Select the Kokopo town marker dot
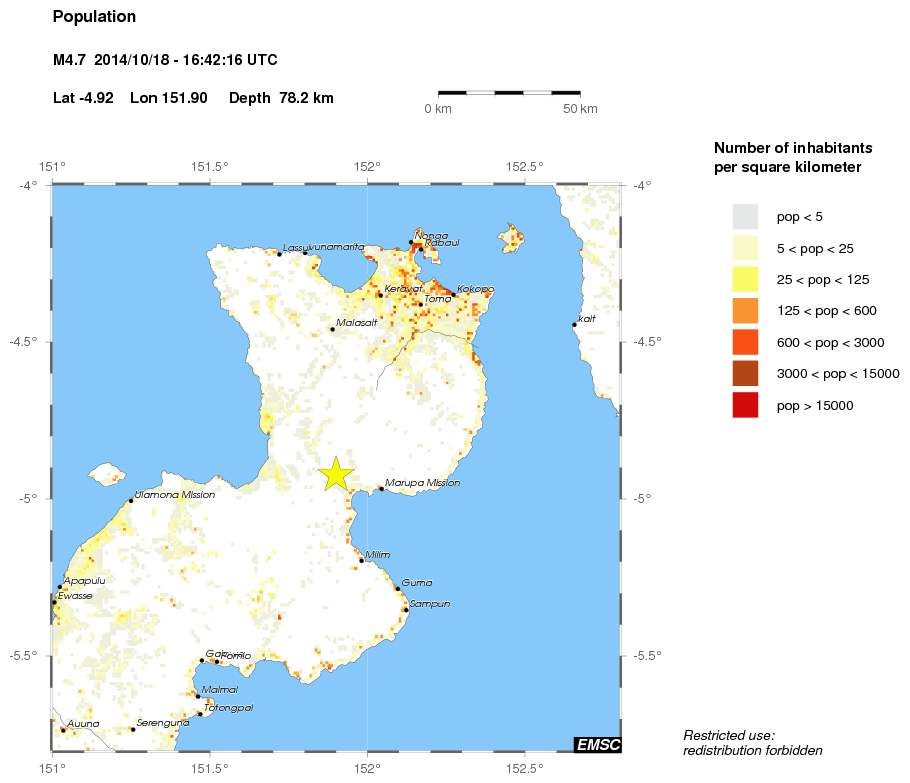910x783 pixels. tap(453, 295)
